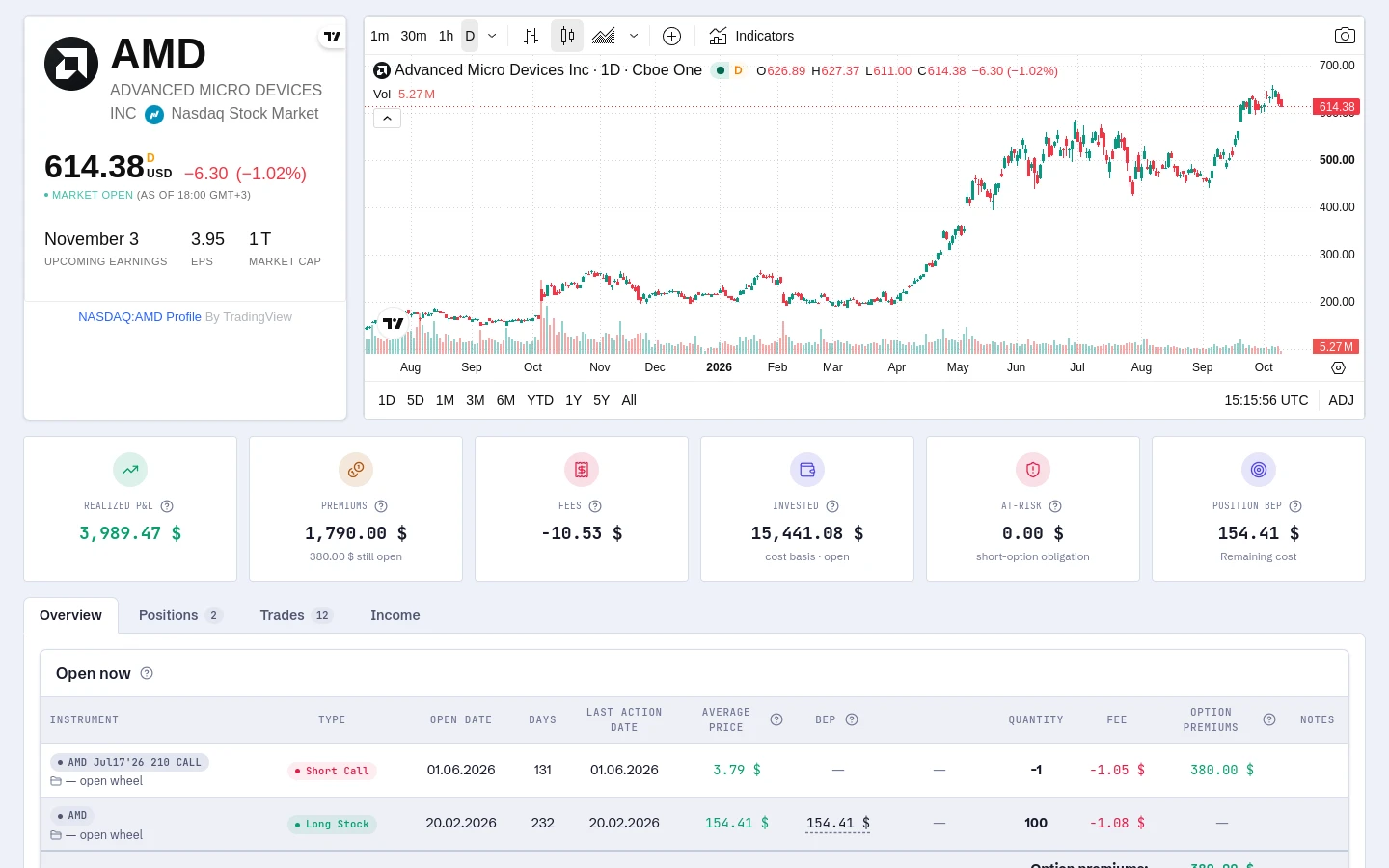Show help for Premiums card
The width and height of the screenshot is (1389, 868).
pos(381,506)
